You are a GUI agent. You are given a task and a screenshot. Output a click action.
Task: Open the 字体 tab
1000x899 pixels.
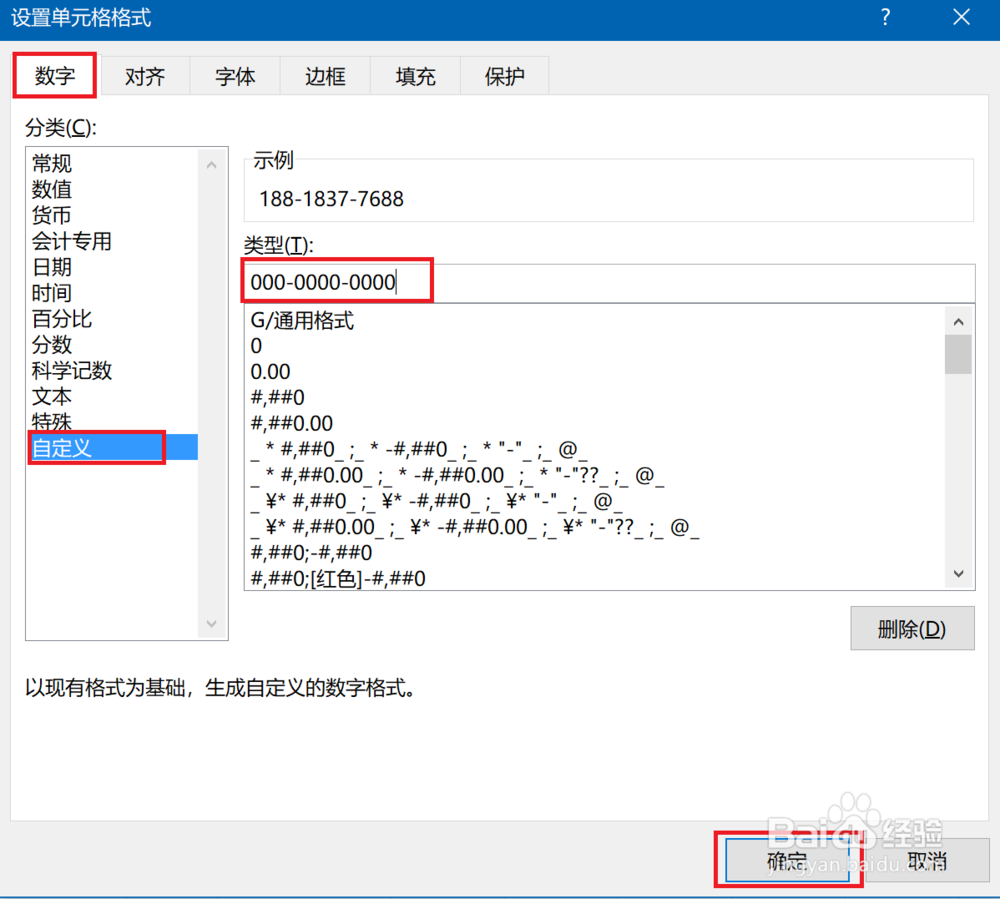(234, 75)
